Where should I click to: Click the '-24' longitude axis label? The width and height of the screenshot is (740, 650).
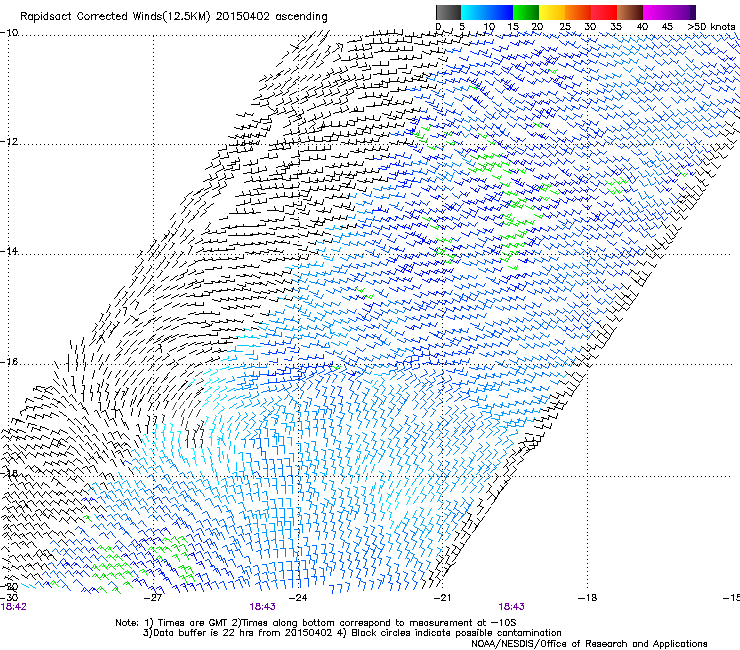pos(298,598)
